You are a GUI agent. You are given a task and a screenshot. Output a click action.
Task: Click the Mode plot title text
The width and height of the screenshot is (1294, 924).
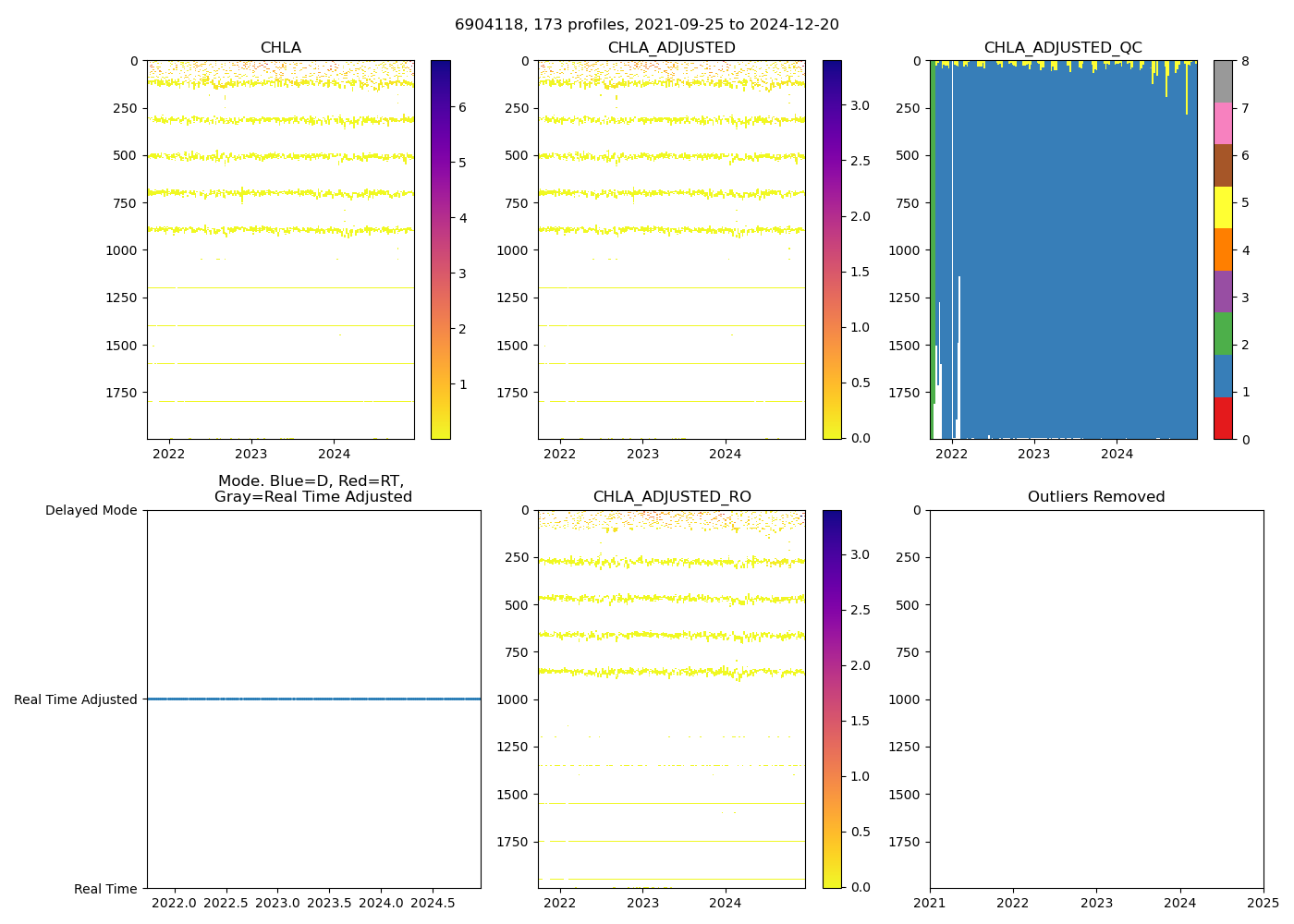coord(312,489)
